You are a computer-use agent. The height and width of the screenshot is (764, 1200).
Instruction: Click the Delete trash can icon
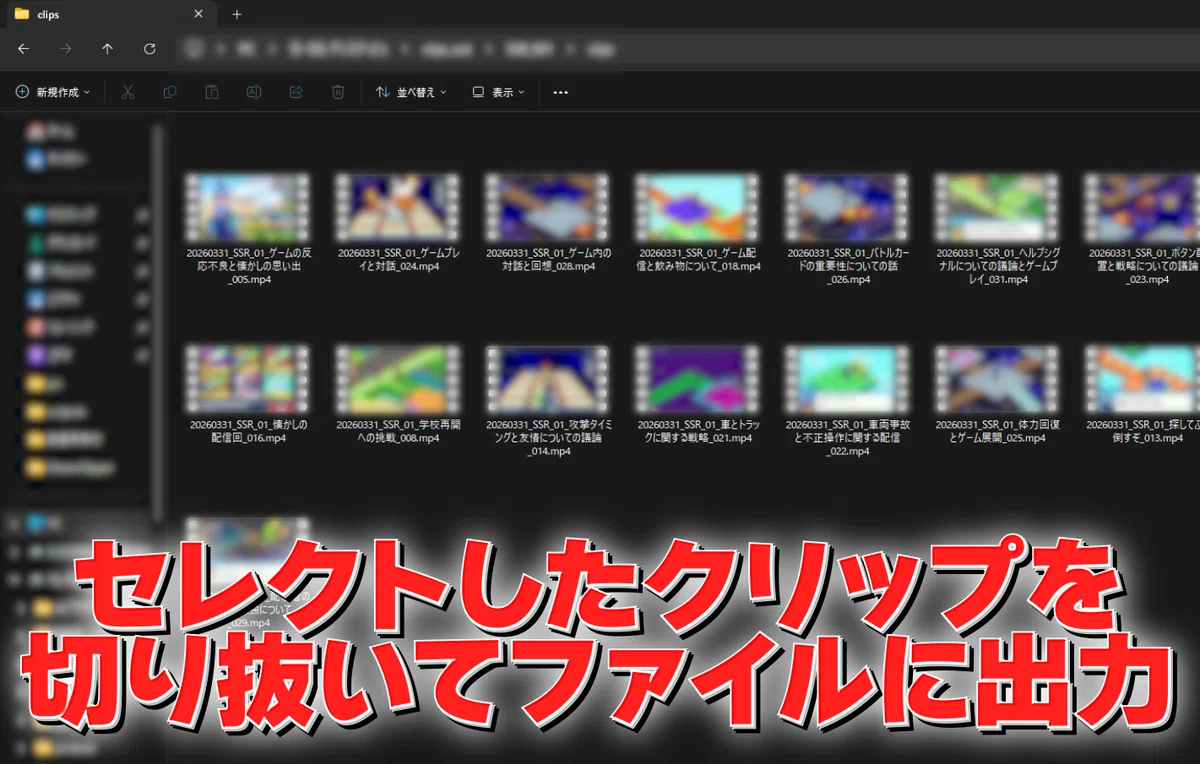(338, 92)
